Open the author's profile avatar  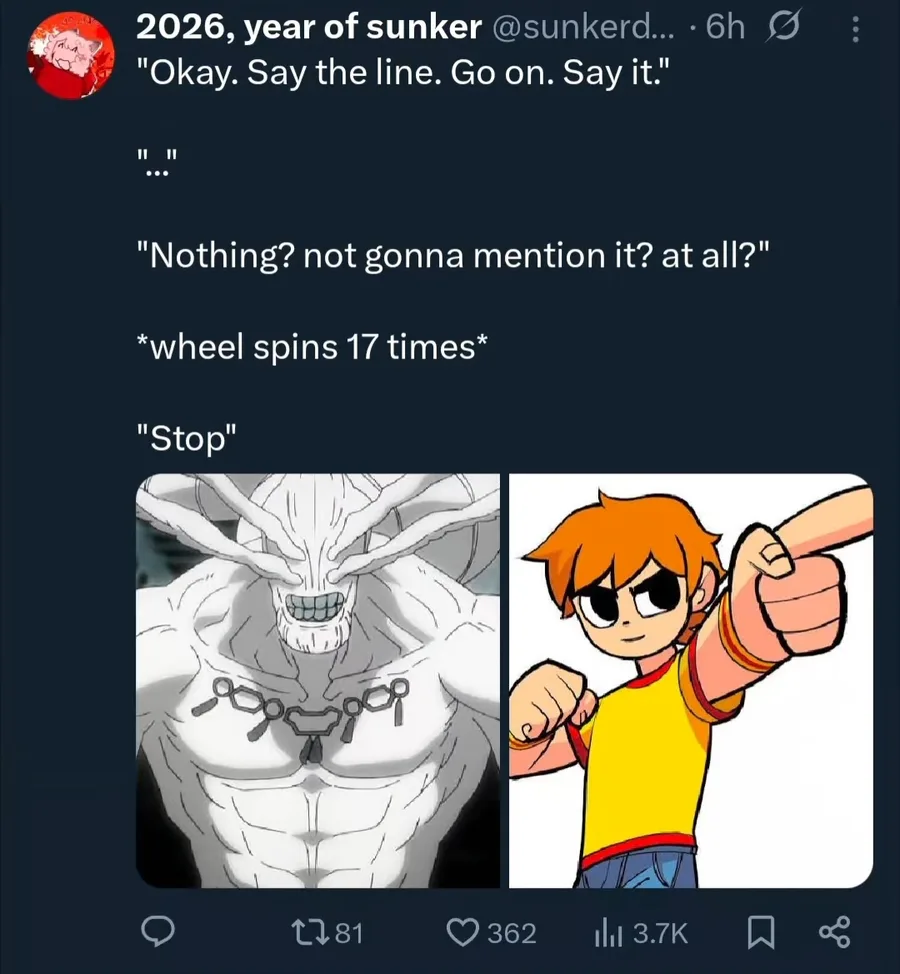[68, 58]
